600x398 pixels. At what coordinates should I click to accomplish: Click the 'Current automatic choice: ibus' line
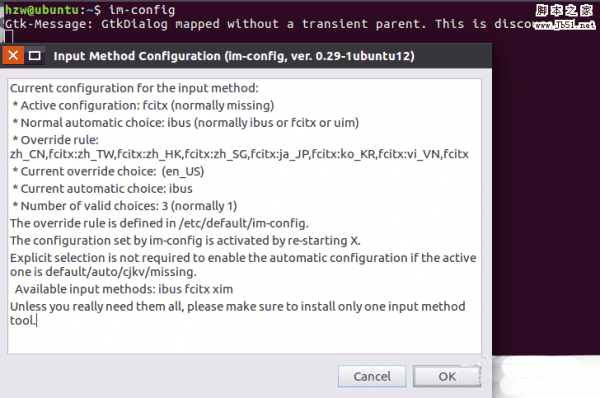(x=102, y=188)
